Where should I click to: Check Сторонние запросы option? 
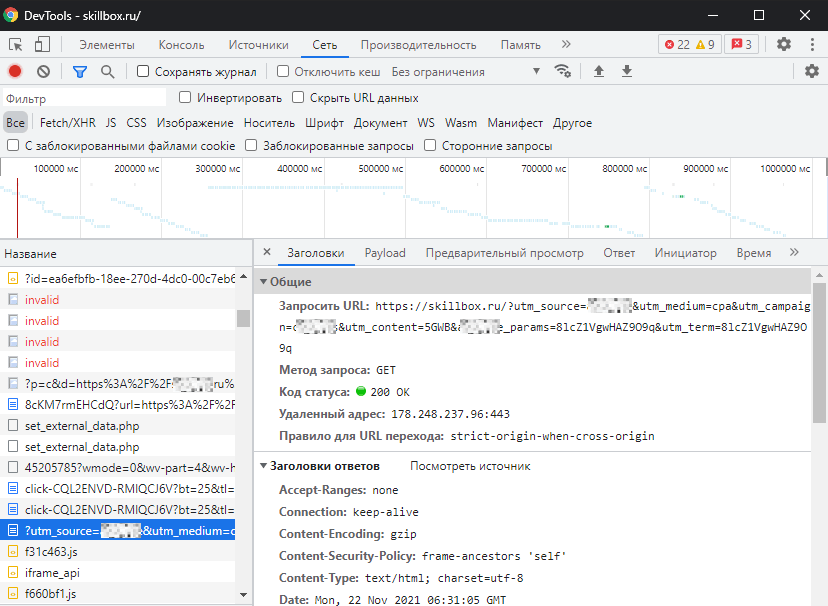click(430, 146)
